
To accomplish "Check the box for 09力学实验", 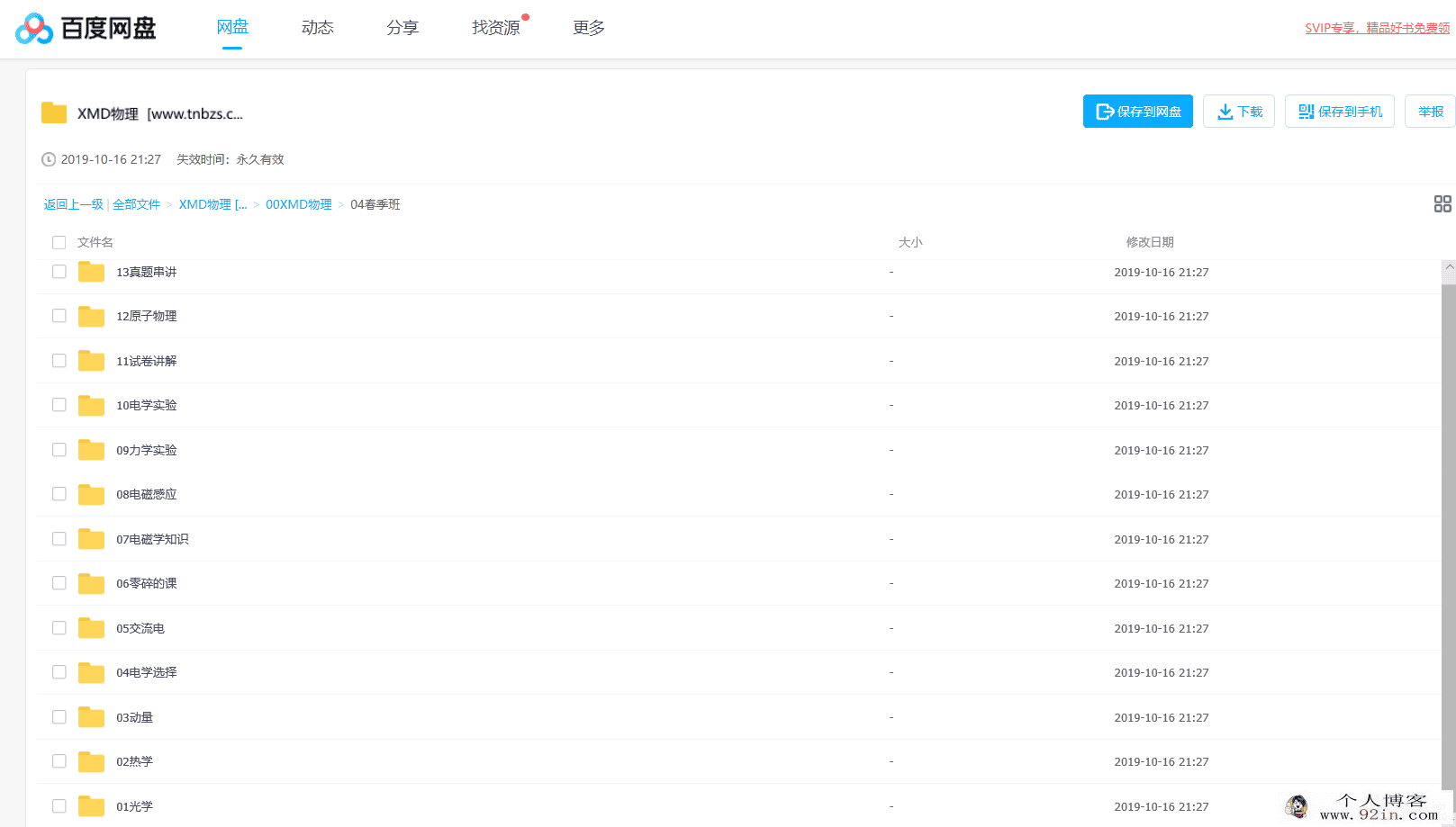I will [59, 450].
